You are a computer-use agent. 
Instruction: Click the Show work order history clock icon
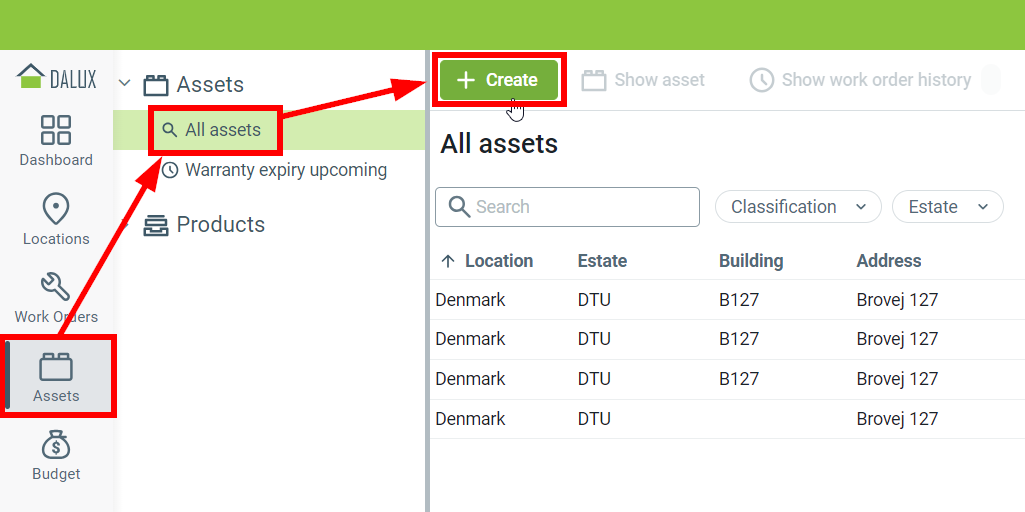pos(762,80)
